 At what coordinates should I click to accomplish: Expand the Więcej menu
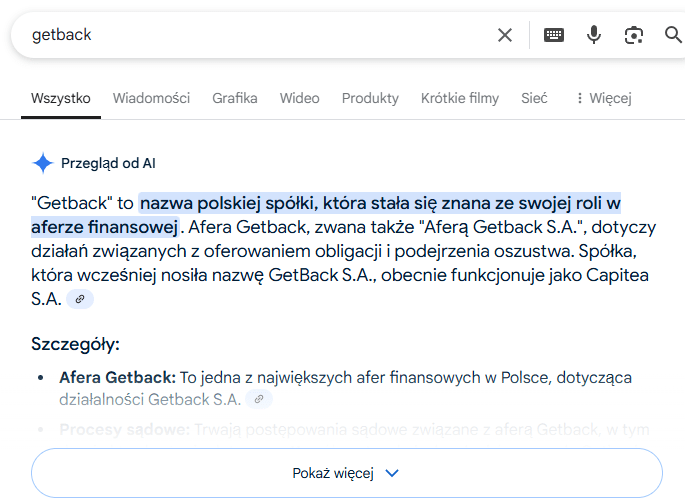coord(604,98)
